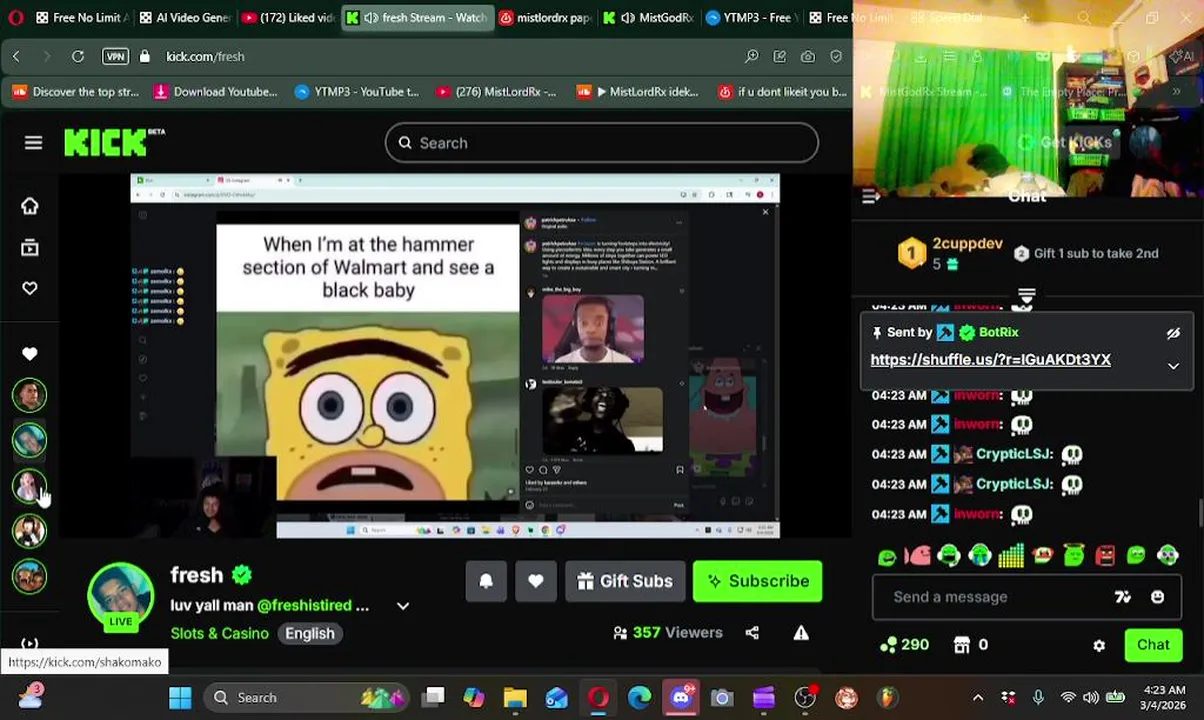
Task: Open chat identity translate icon in message box
Action: [1122, 597]
